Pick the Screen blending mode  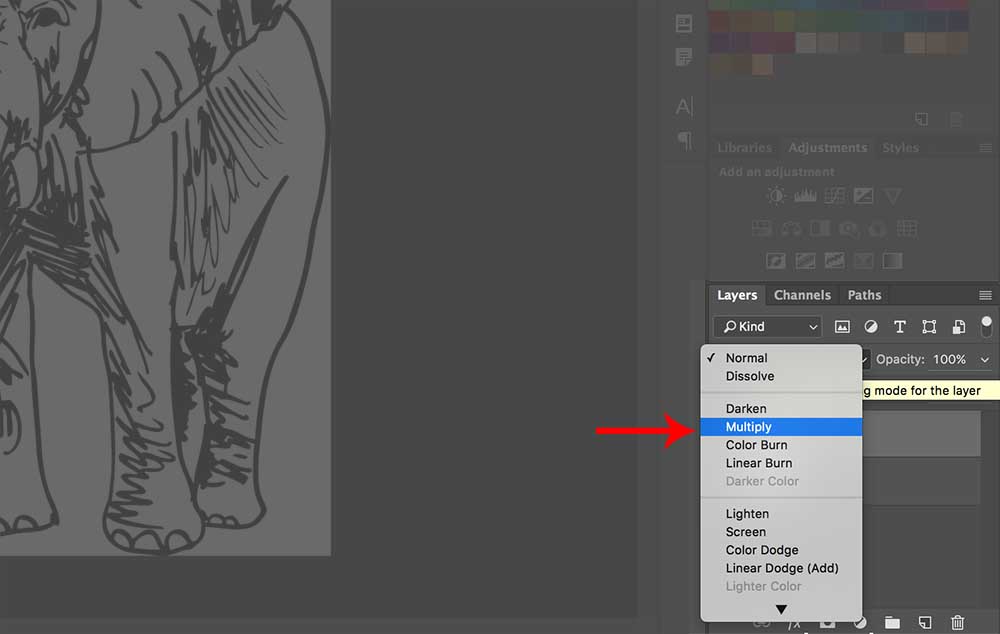[746, 532]
